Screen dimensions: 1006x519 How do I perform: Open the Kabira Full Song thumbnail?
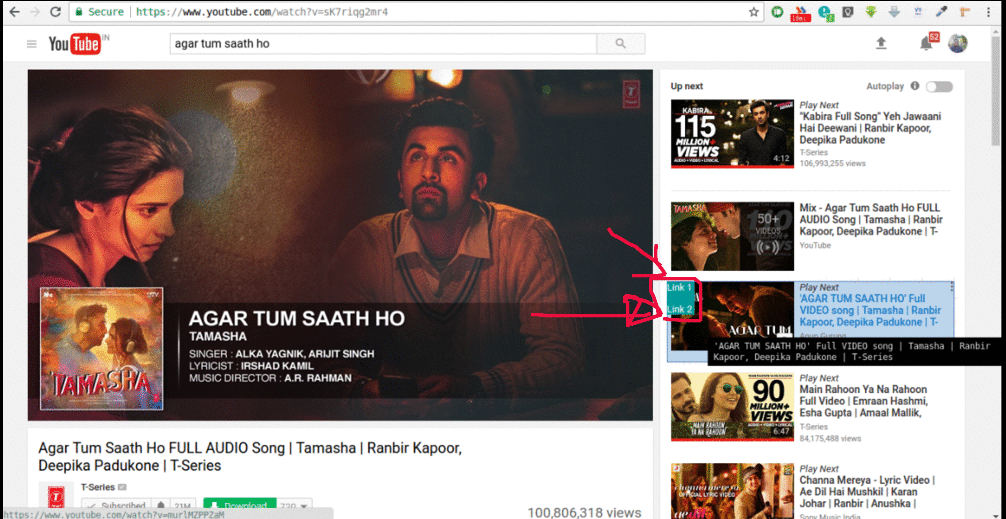pyautogui.click(x=732, y=133)
